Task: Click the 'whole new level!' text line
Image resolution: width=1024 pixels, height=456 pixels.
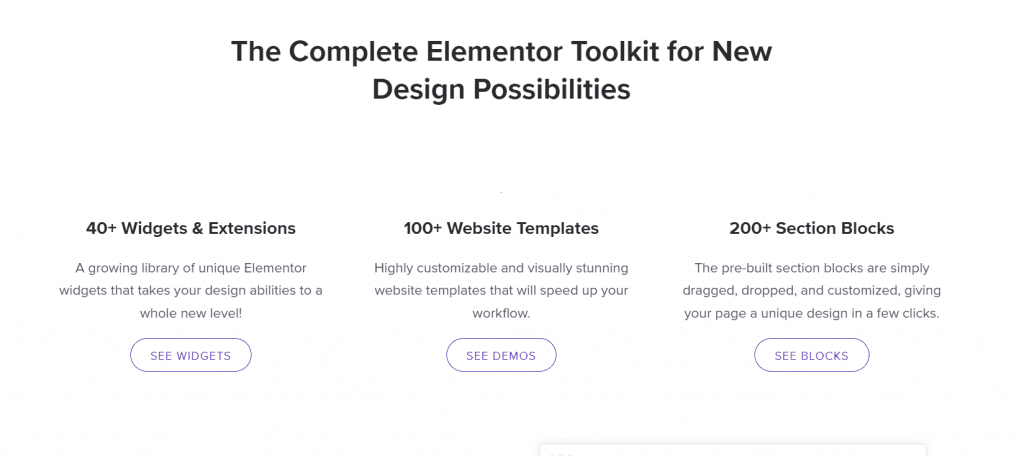Action: pyautogui.click(x=191, y=314)
